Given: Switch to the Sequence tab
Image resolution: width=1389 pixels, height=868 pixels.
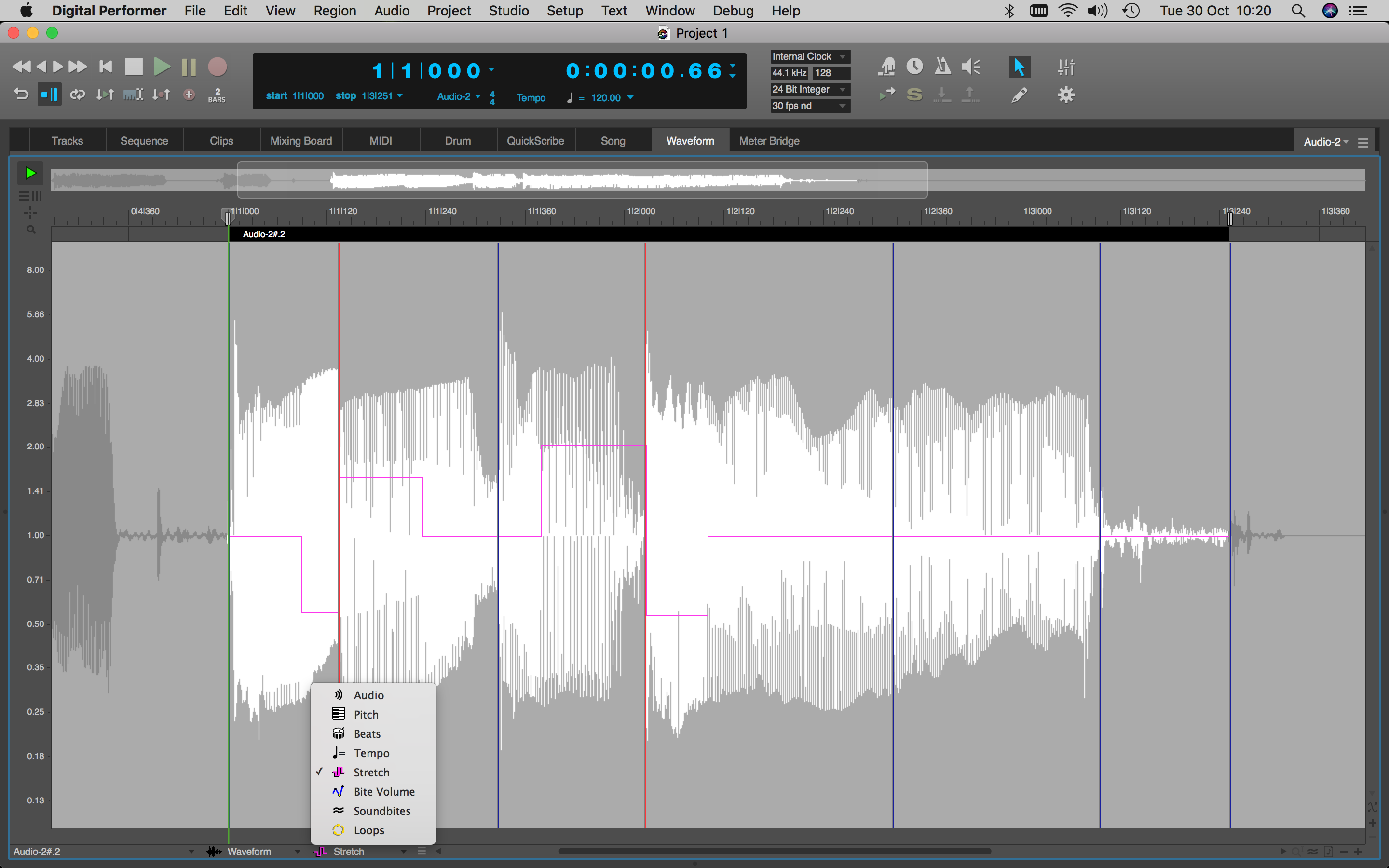Looking at the screenshot, I should coord(144,141).
